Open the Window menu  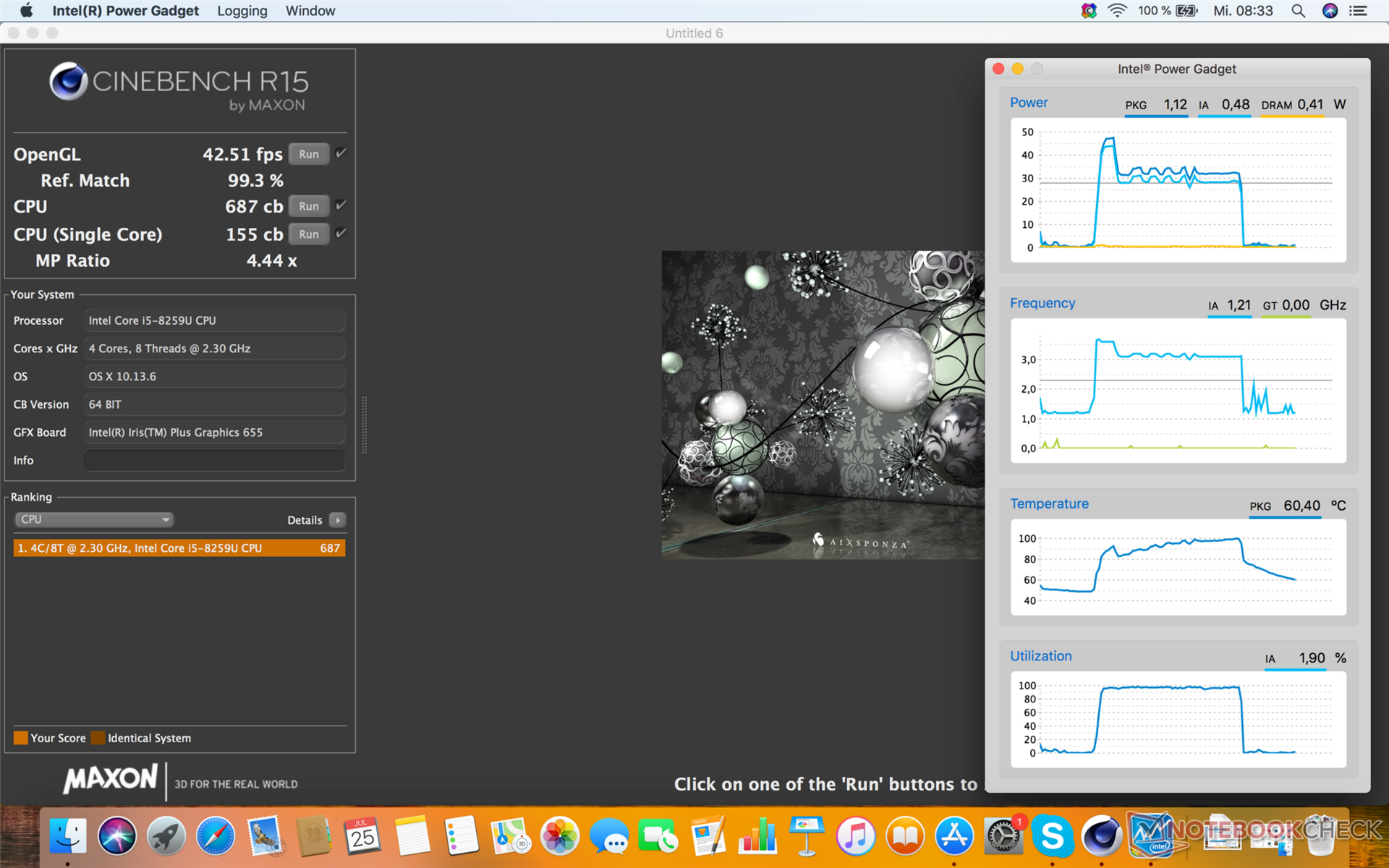310,11
